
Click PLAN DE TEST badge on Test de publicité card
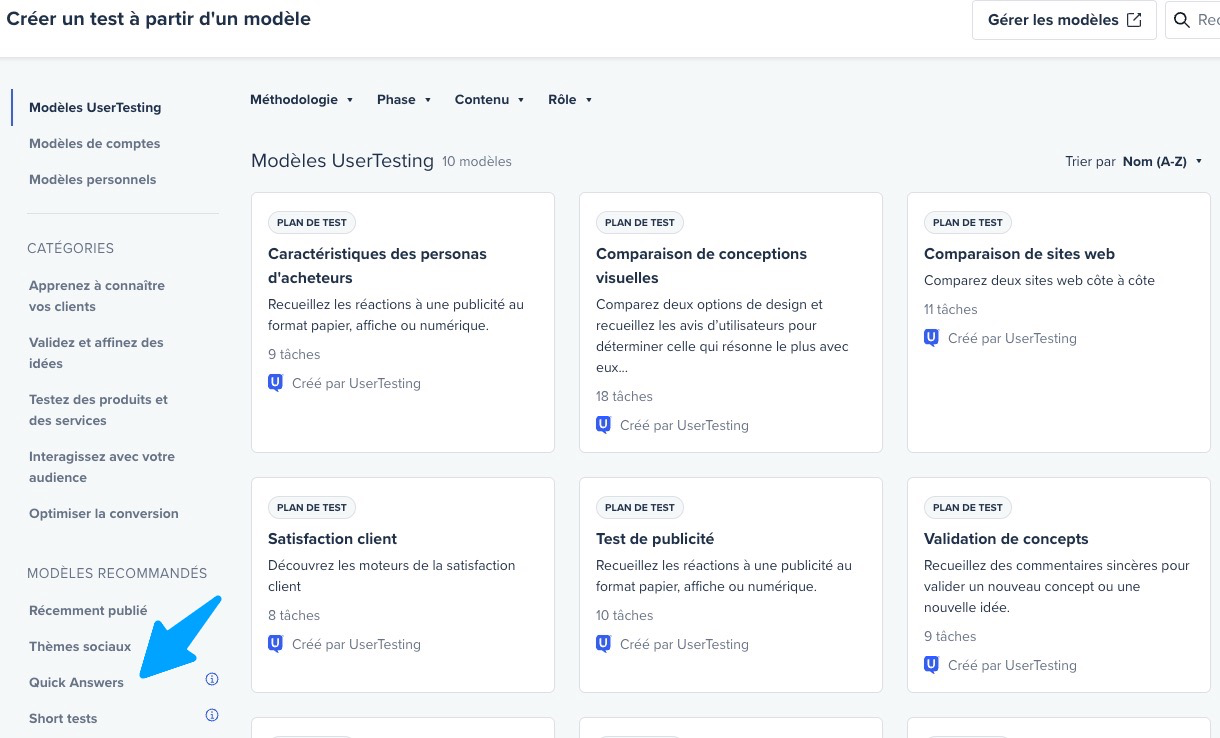[640, 508]
